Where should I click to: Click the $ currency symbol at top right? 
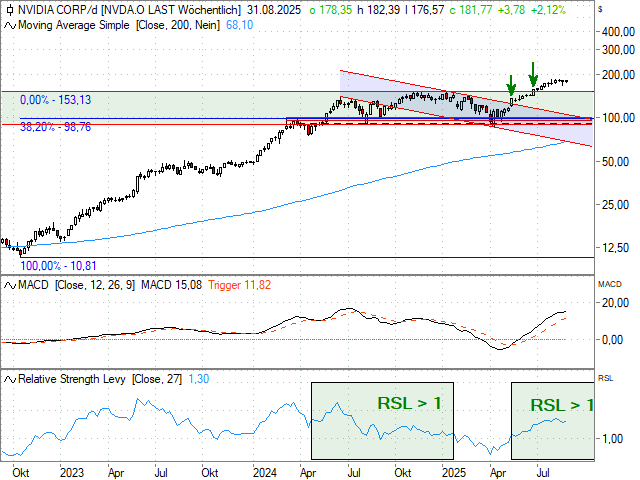(x=600, y=9)
